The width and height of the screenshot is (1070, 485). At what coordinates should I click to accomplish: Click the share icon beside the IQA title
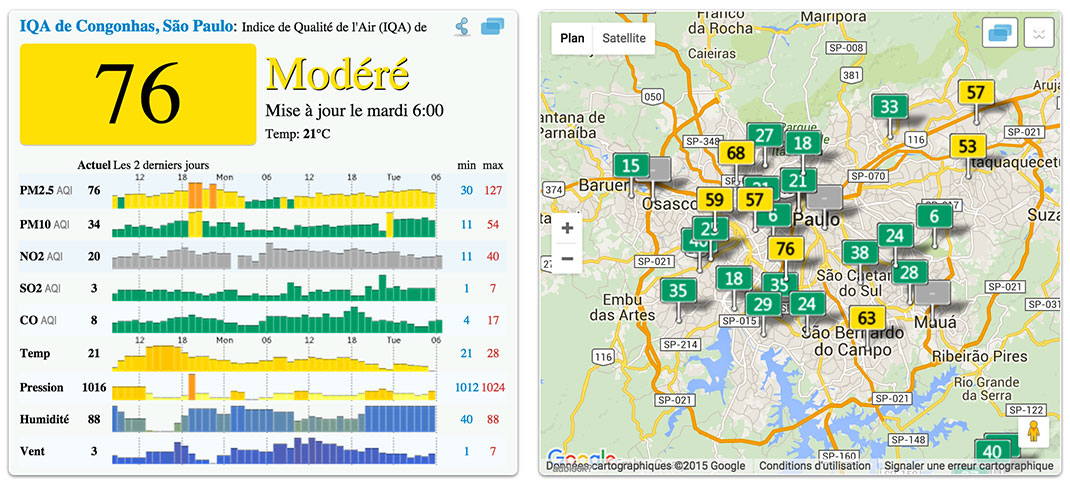click(x=462, y=27)
